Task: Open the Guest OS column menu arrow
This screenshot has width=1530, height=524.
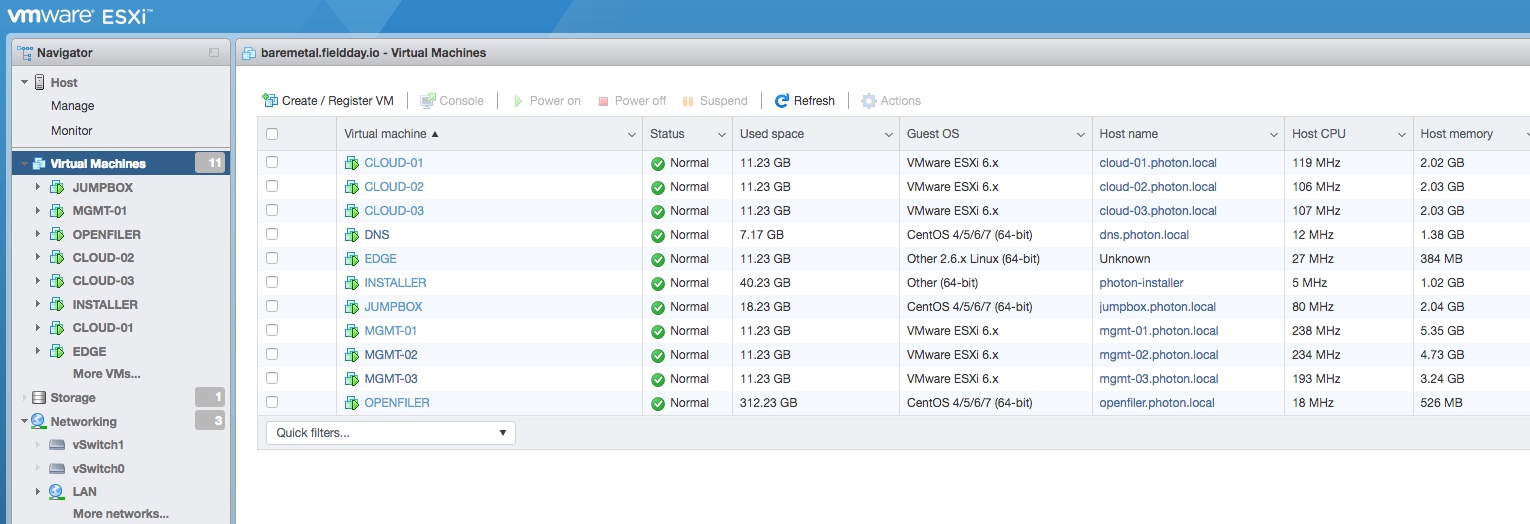Action: coord(1080,135)
